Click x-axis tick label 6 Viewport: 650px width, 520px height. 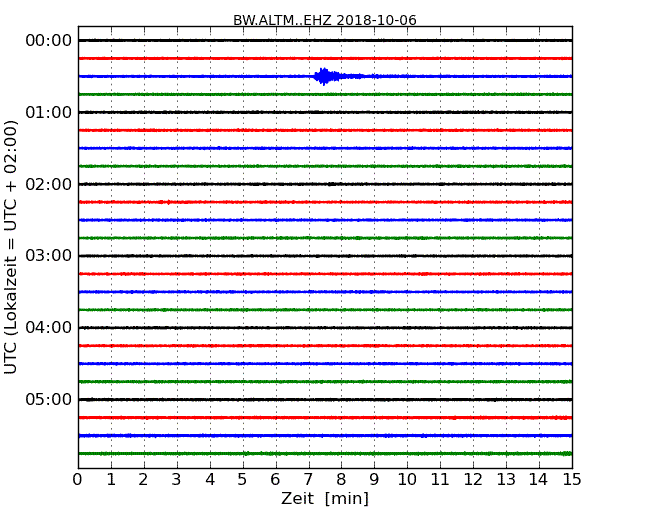click(x=275, y=480)
